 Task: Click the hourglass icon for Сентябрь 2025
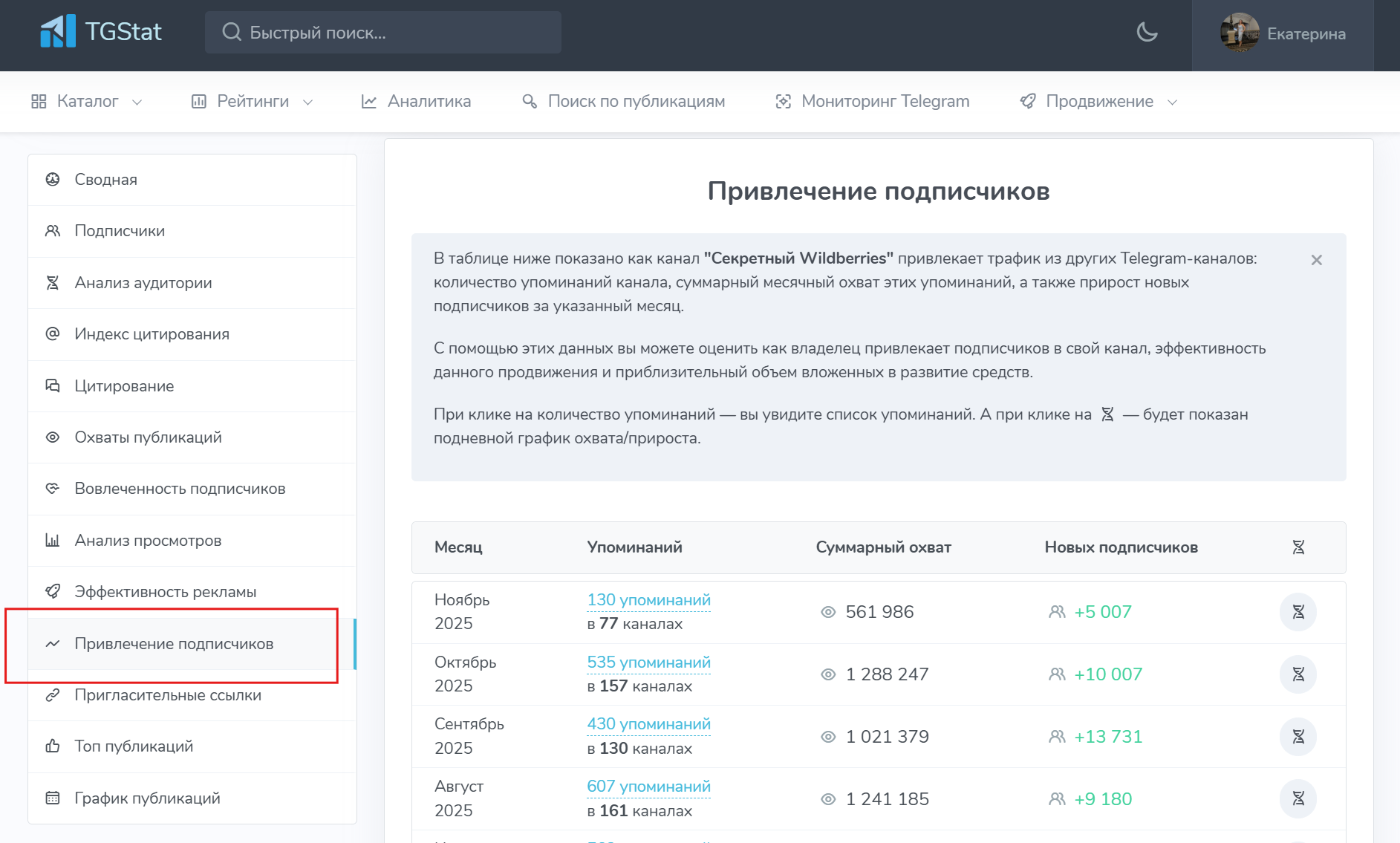1299,737
